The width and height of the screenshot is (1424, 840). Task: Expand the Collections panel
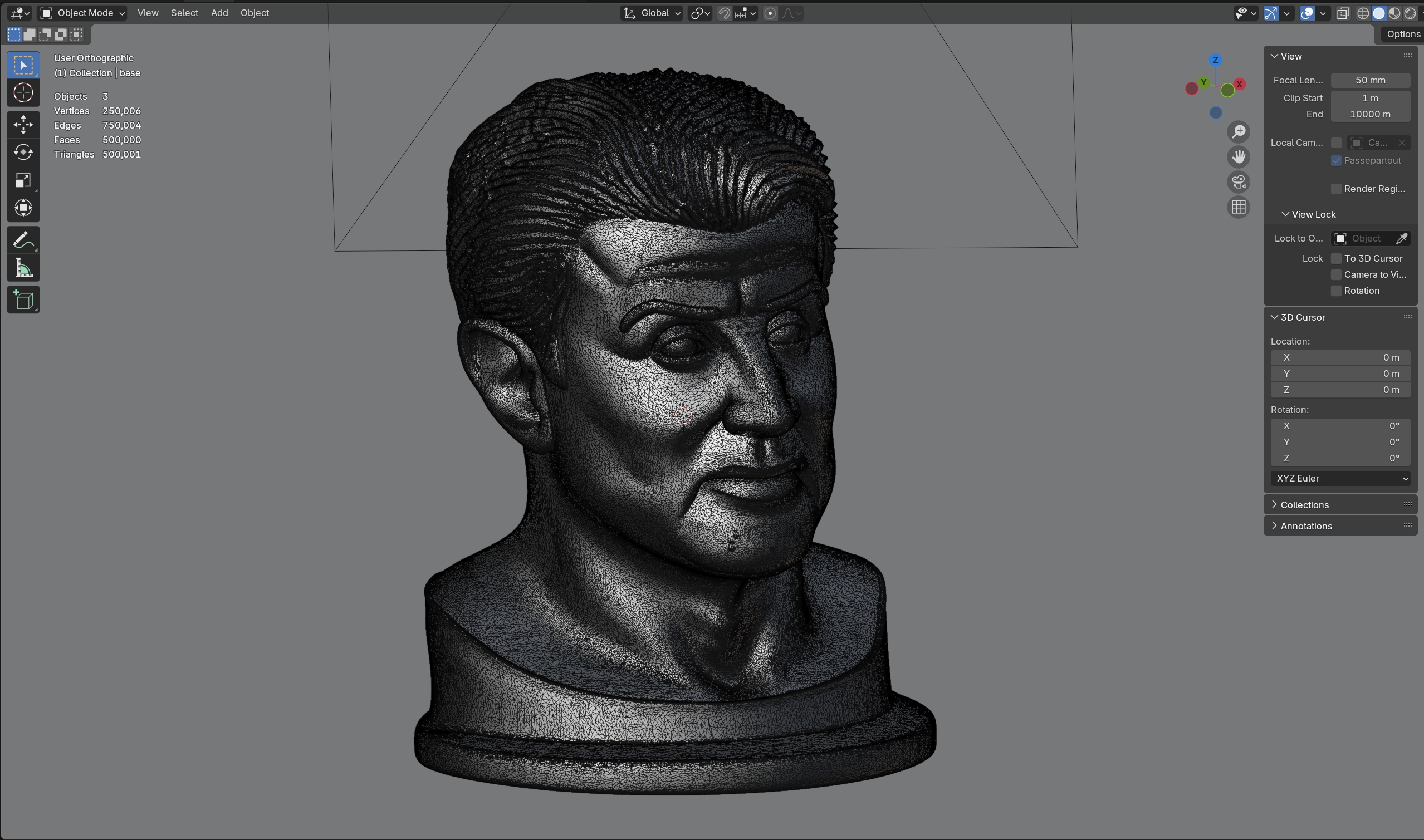pyautogui.click(x=1304, y=505)
